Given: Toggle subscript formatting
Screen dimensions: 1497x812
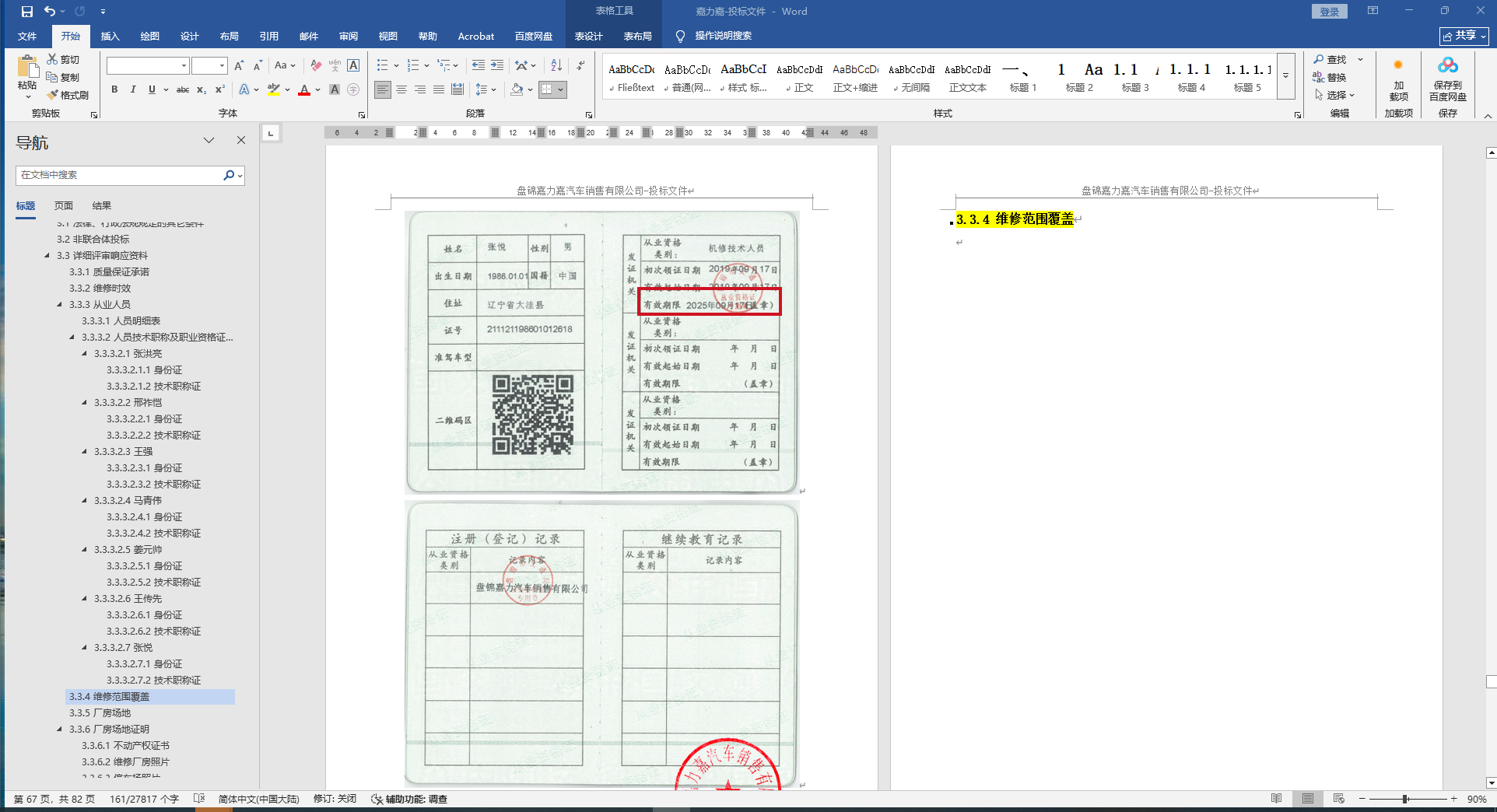Looking at the screenshot, I should pos(202,89).
